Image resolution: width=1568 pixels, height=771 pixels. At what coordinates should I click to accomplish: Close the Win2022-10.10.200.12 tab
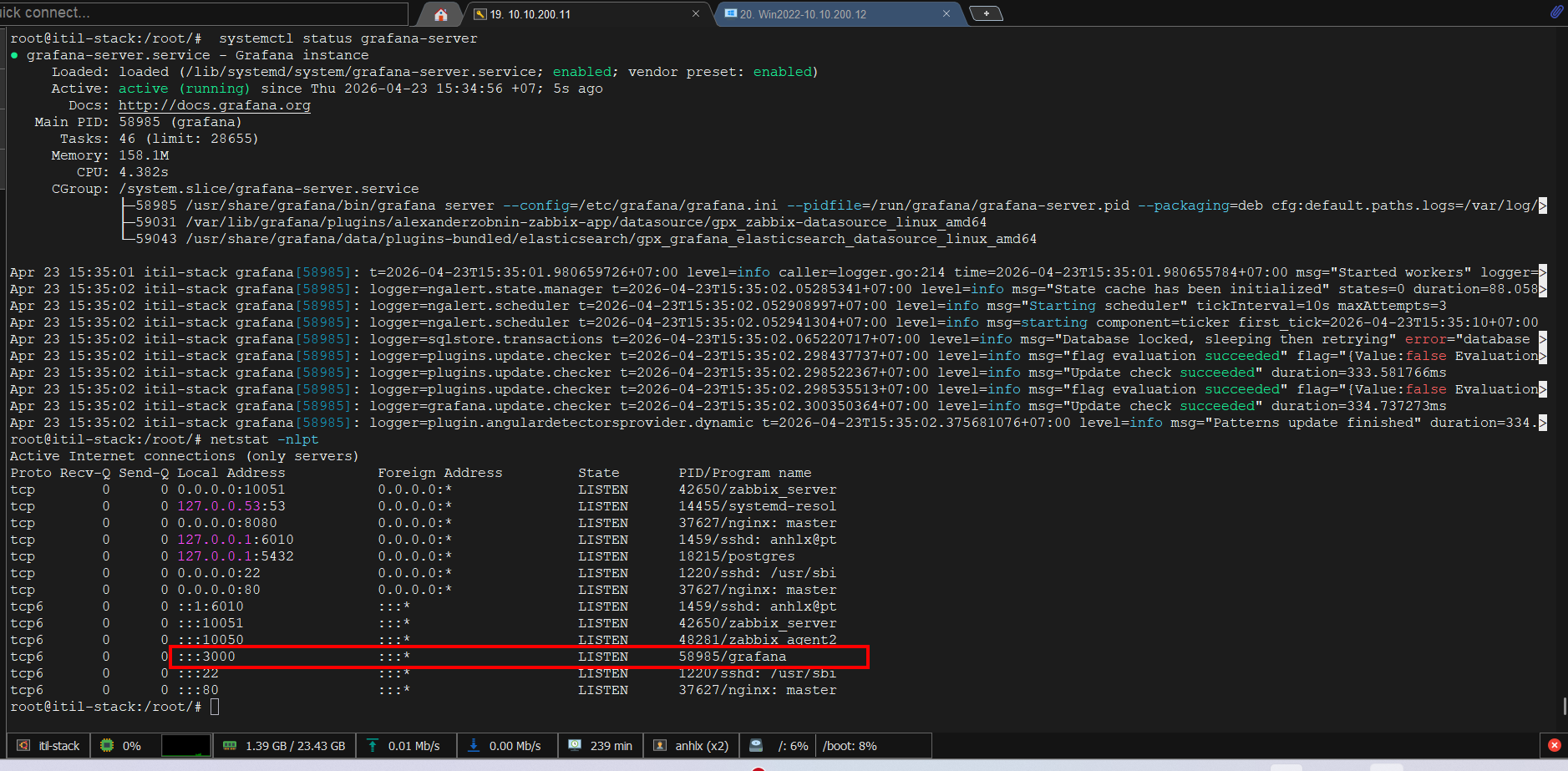946,14
